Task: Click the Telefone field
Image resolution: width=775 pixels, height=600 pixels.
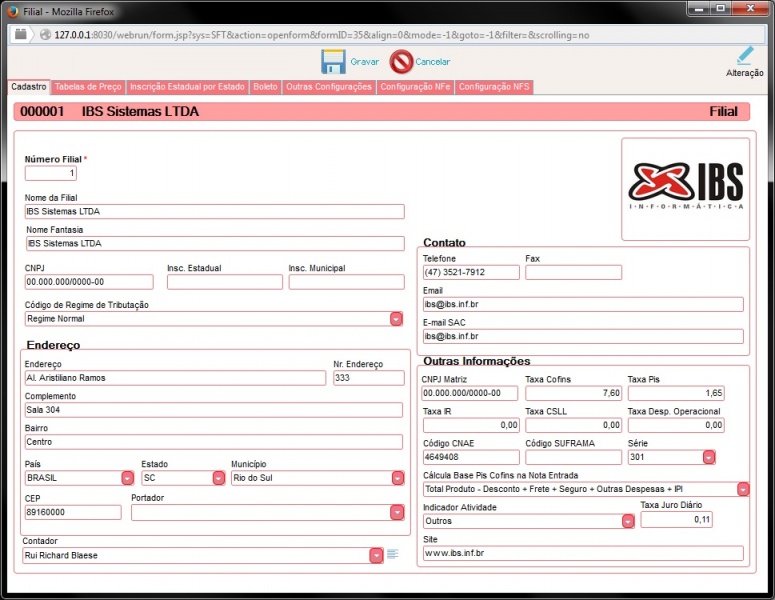Action: (x=471, y=272)
